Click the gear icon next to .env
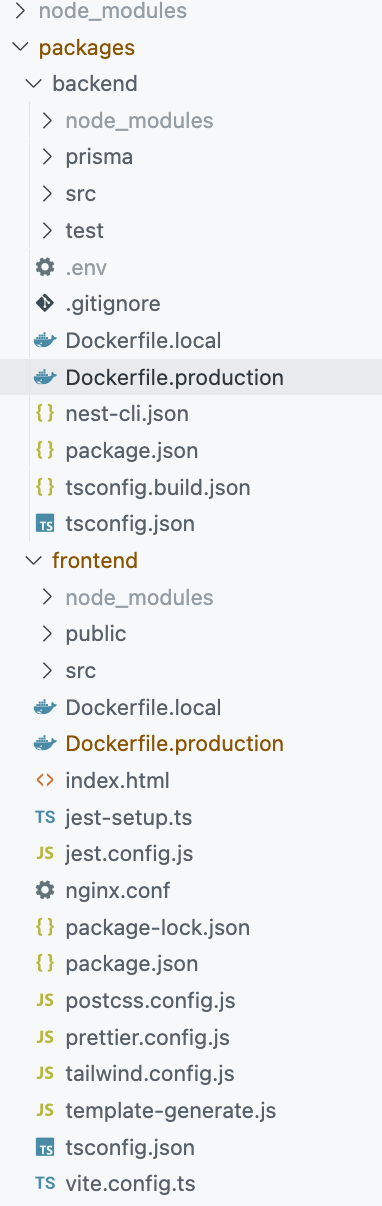Screen dimensions: 382x1206 (45, 267)
